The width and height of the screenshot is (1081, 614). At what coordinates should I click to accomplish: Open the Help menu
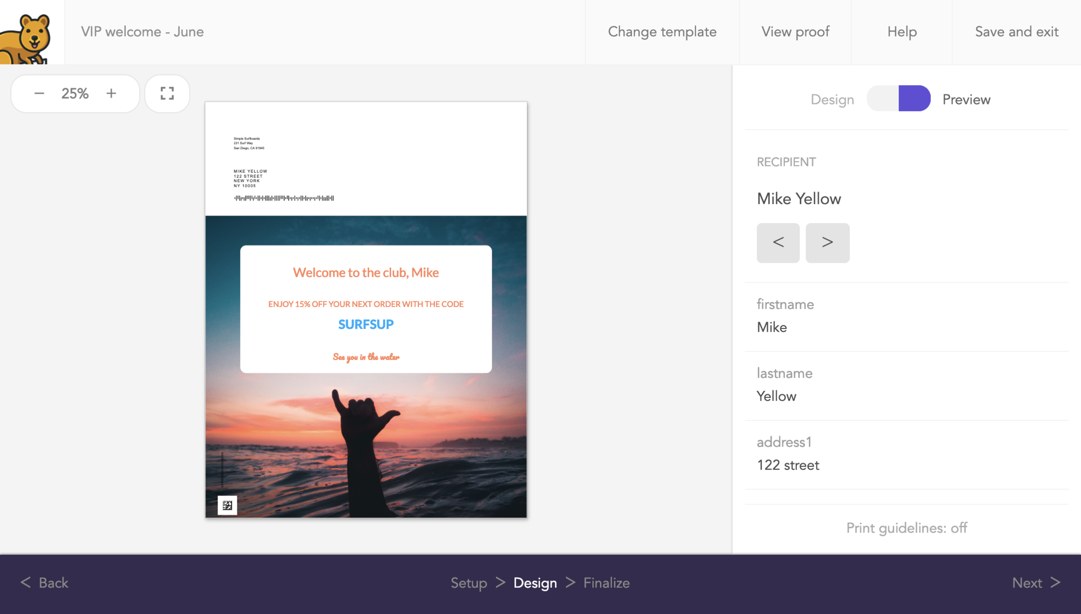[902, 32]
